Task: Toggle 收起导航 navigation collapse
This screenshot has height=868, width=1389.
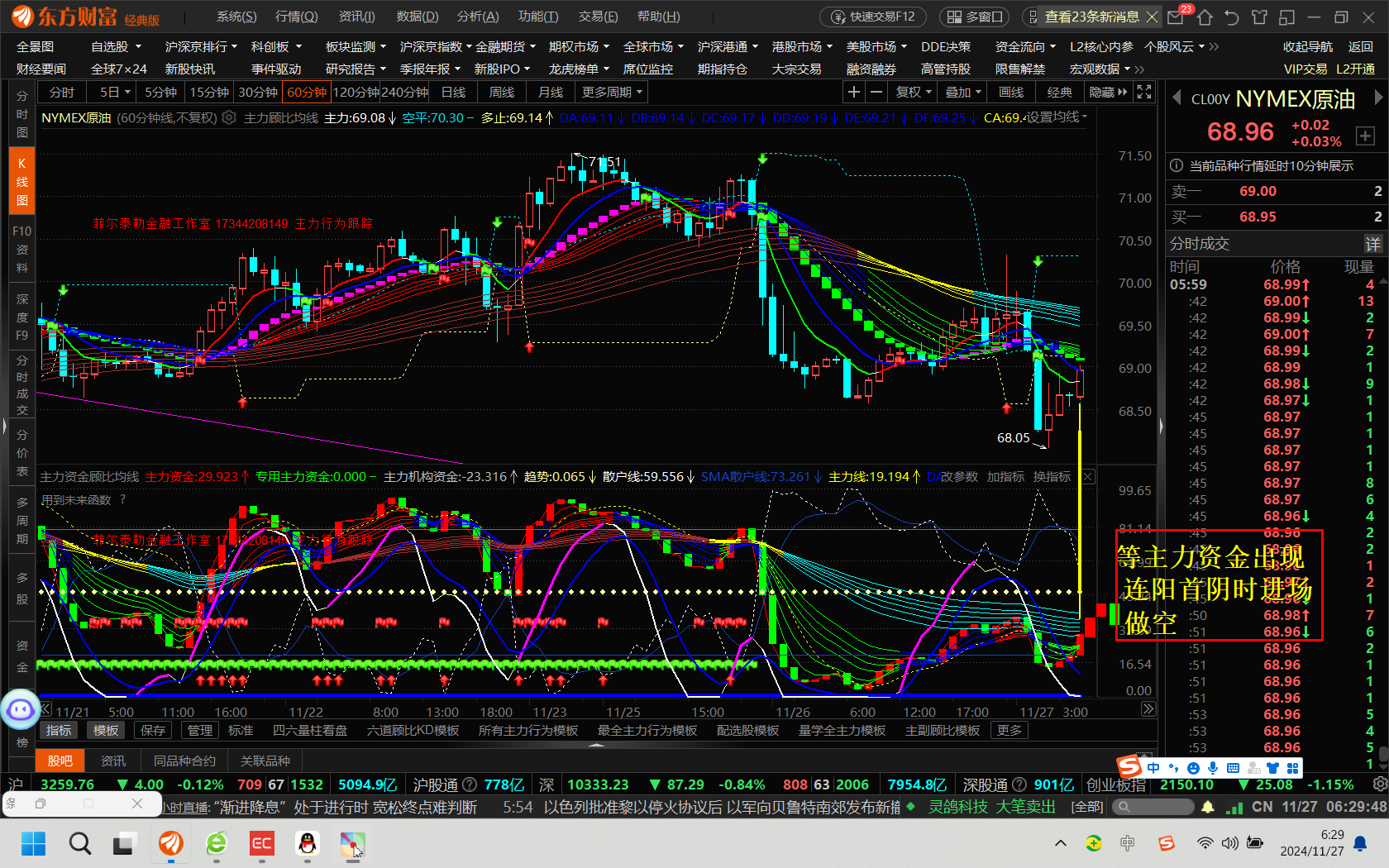Action: [1308, 46]
